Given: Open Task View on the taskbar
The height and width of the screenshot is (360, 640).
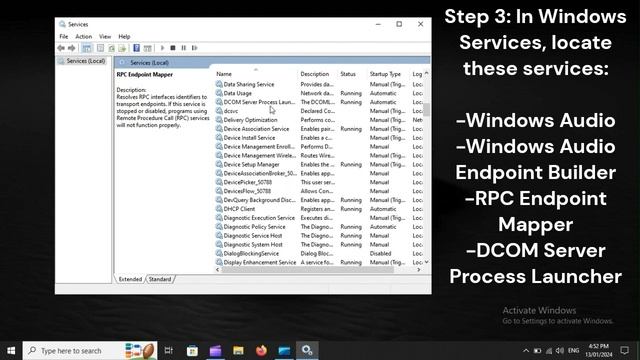Looking at the screenshot, I should 169,351.
